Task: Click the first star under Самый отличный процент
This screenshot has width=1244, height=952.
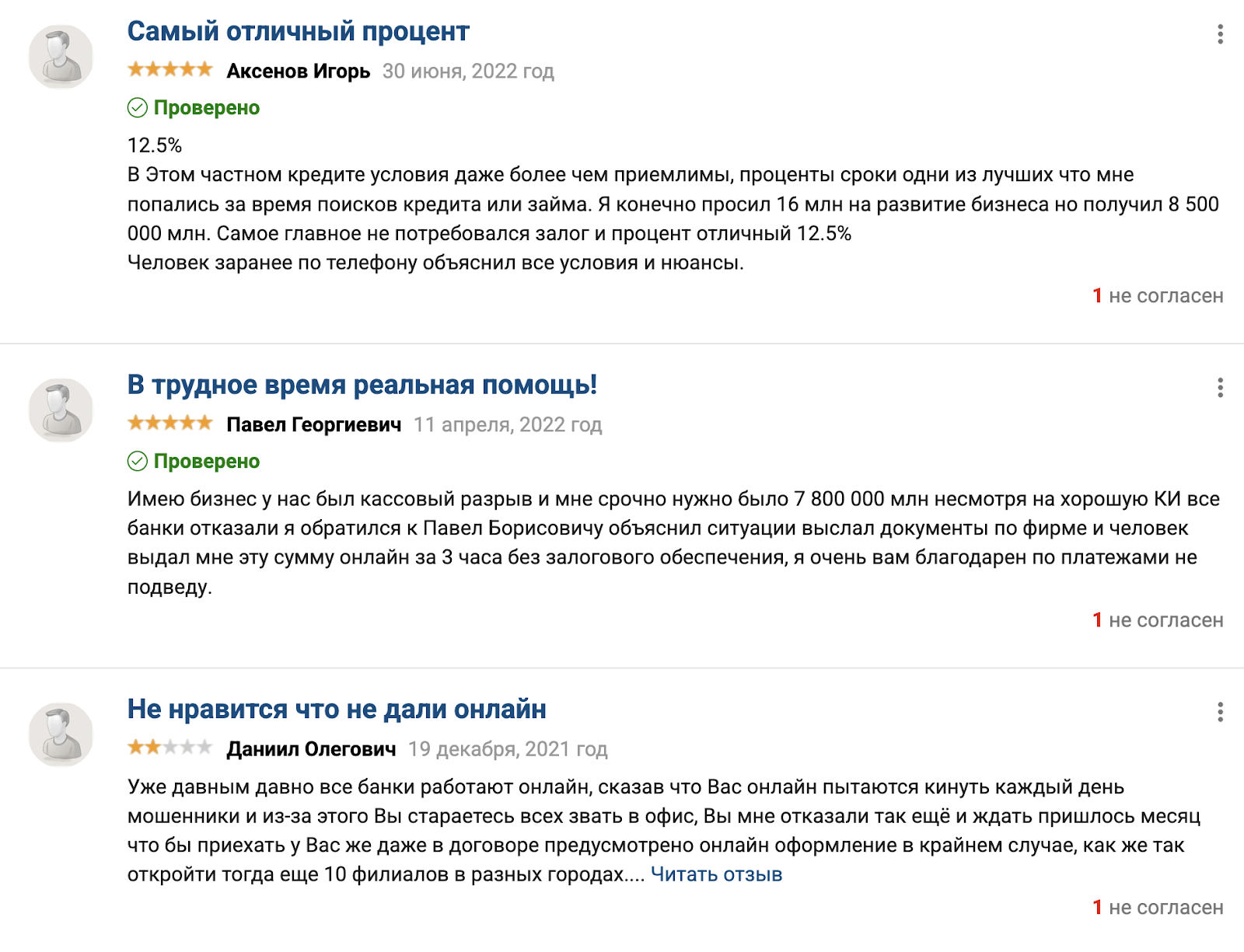Action: (x=134, y=70)
